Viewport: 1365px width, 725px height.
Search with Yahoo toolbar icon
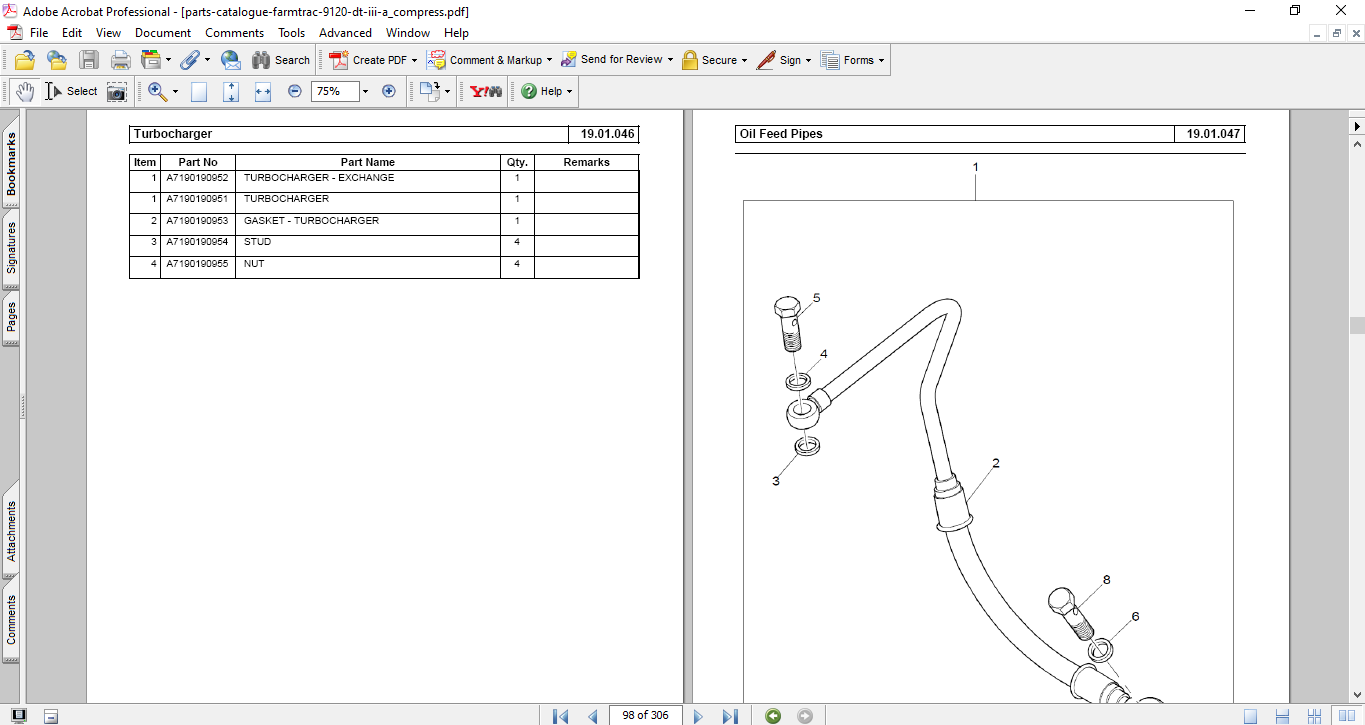click(x=484, y=91)
